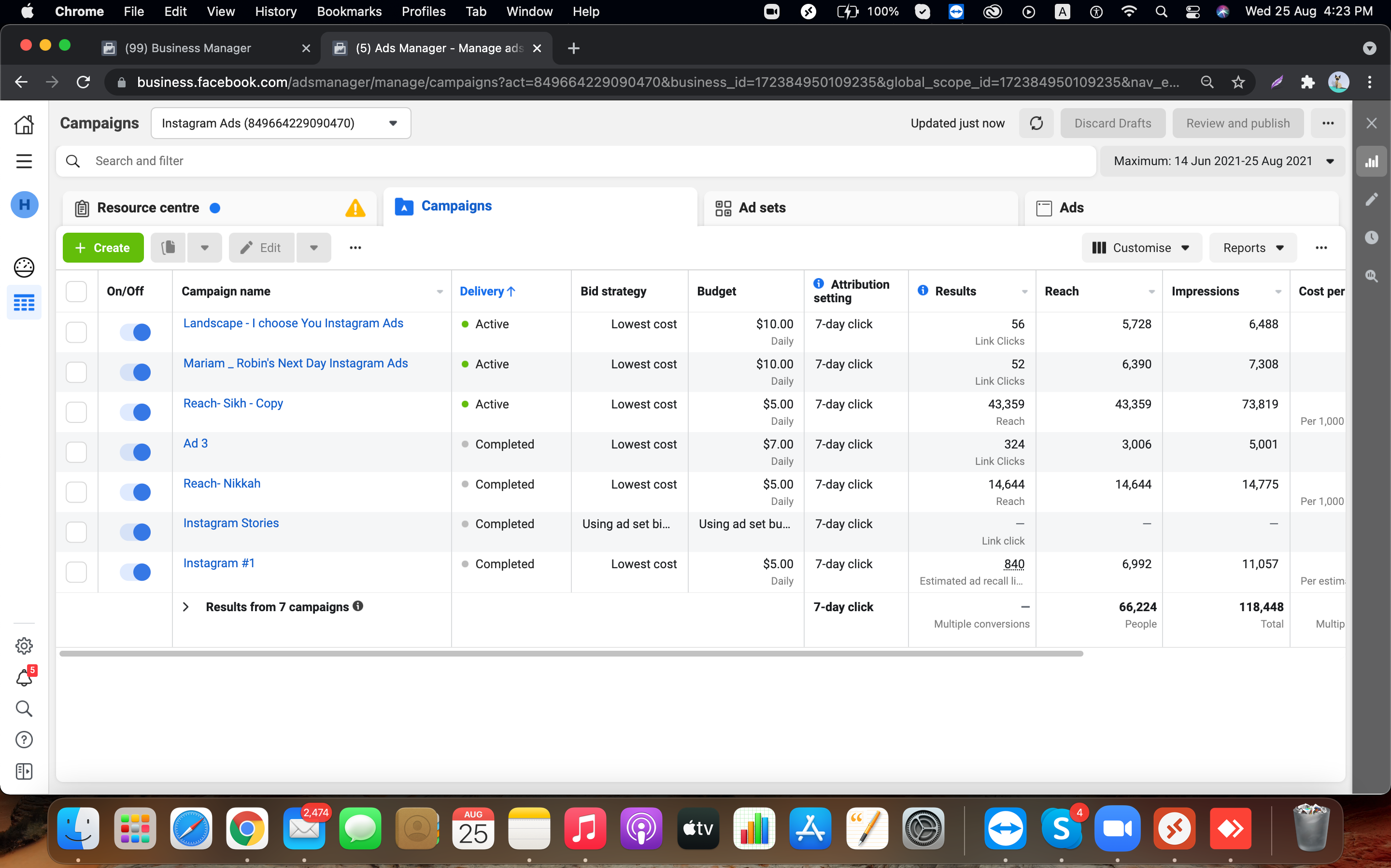This screenshot has width=1391, height=868.
Task: Expand the date range selector dropdown
Action: 1330,161
